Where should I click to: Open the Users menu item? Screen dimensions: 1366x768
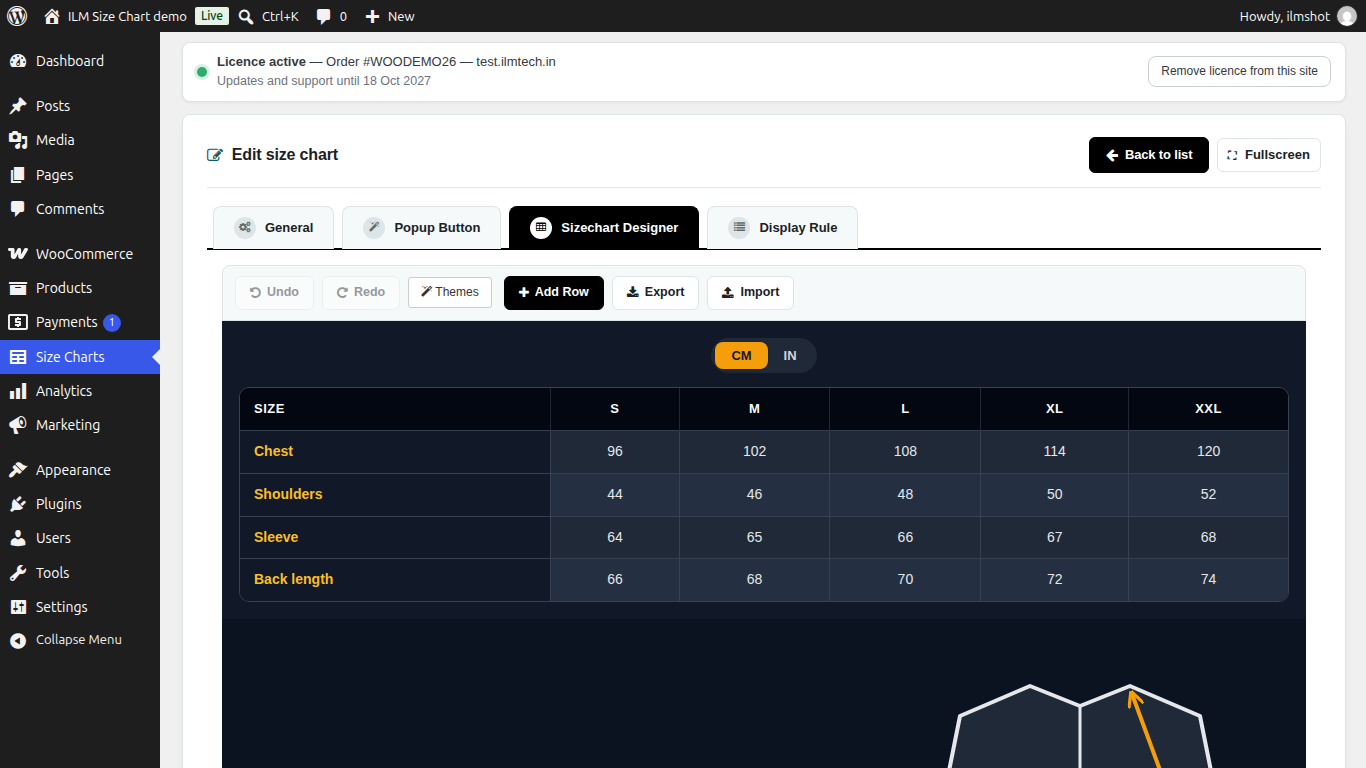(80, 538)
